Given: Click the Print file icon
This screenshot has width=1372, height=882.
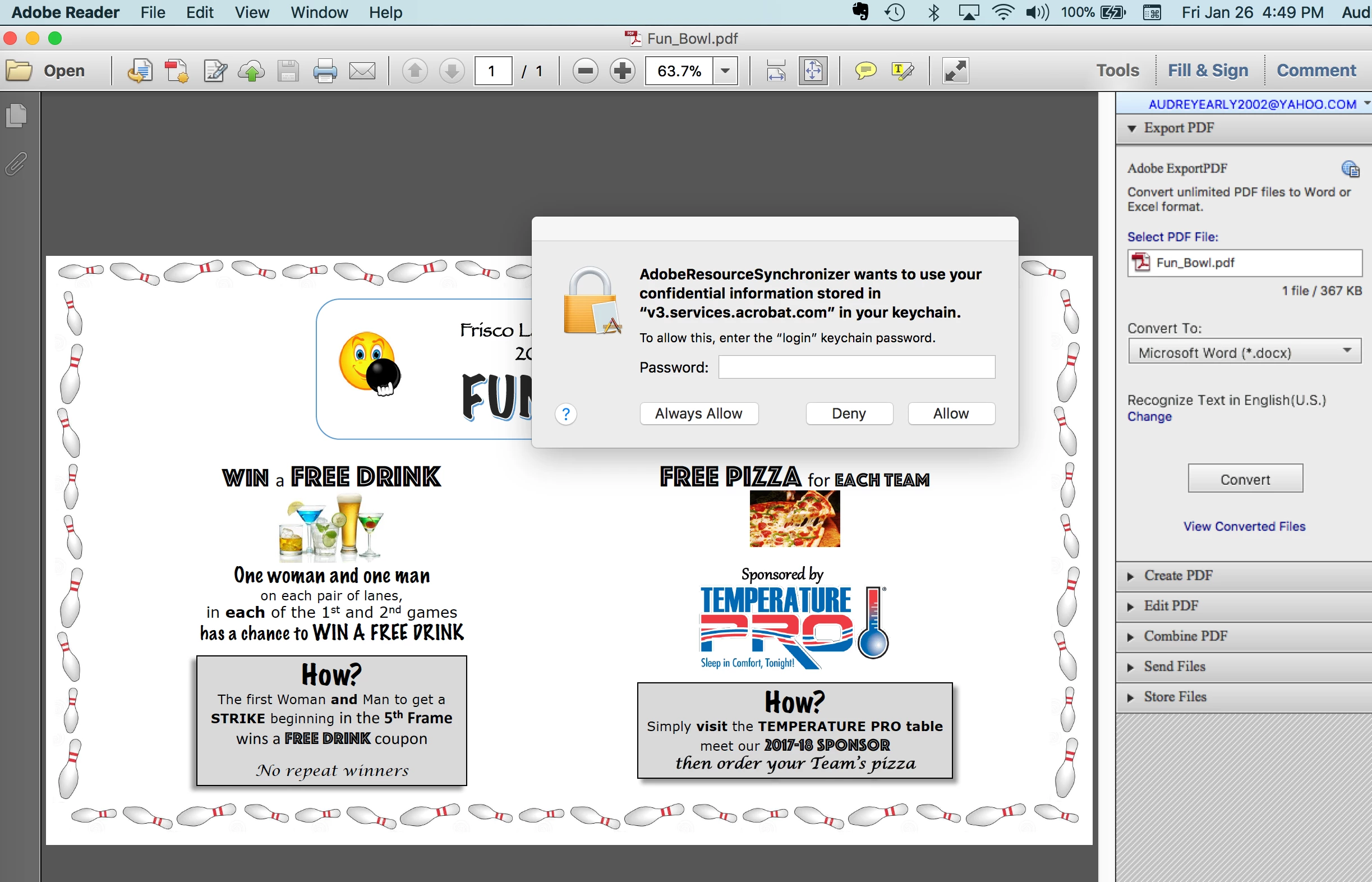Looking at the screenshot, I should [x=325, y=71].
